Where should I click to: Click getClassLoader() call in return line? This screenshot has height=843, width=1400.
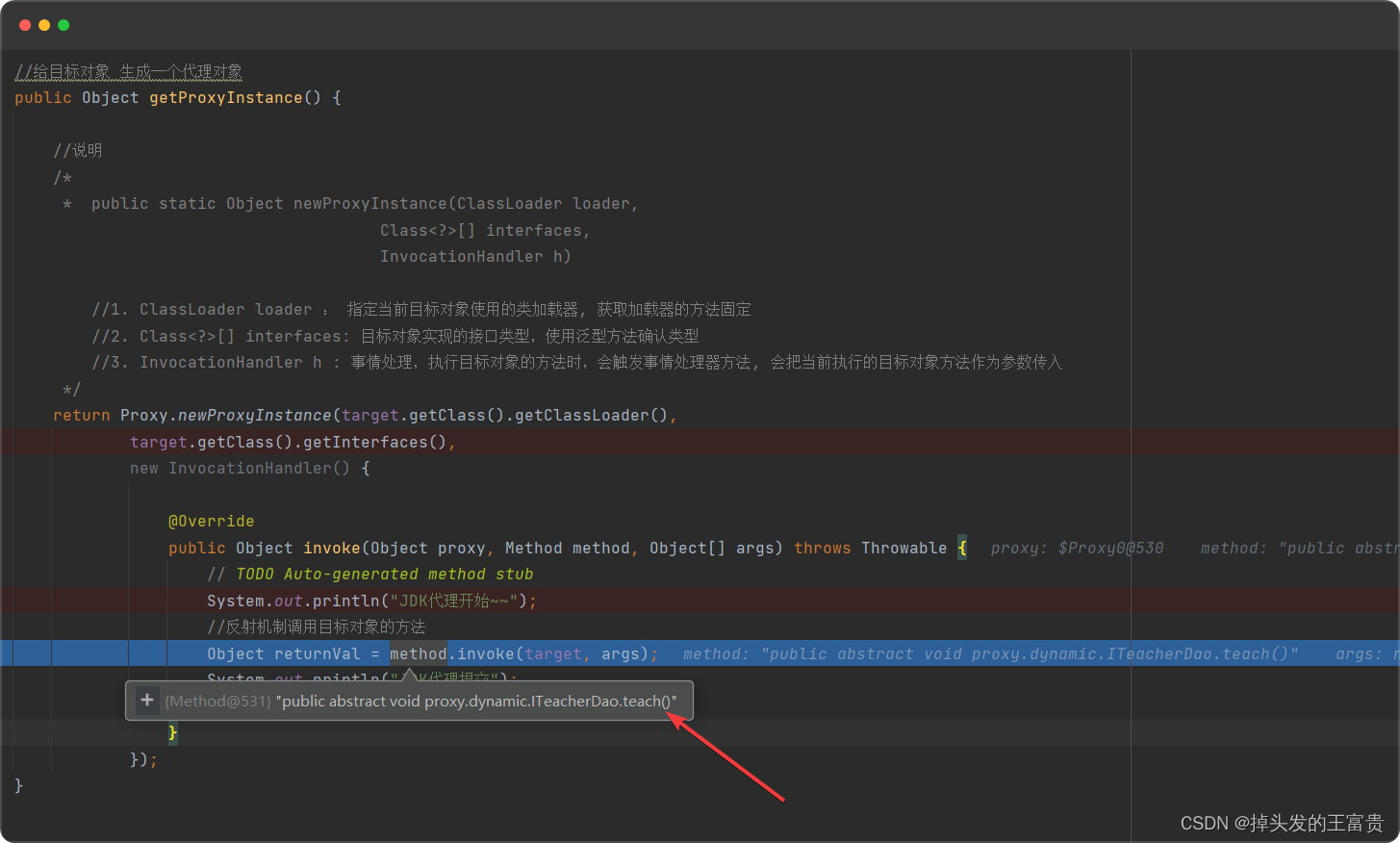coord(592,415)
